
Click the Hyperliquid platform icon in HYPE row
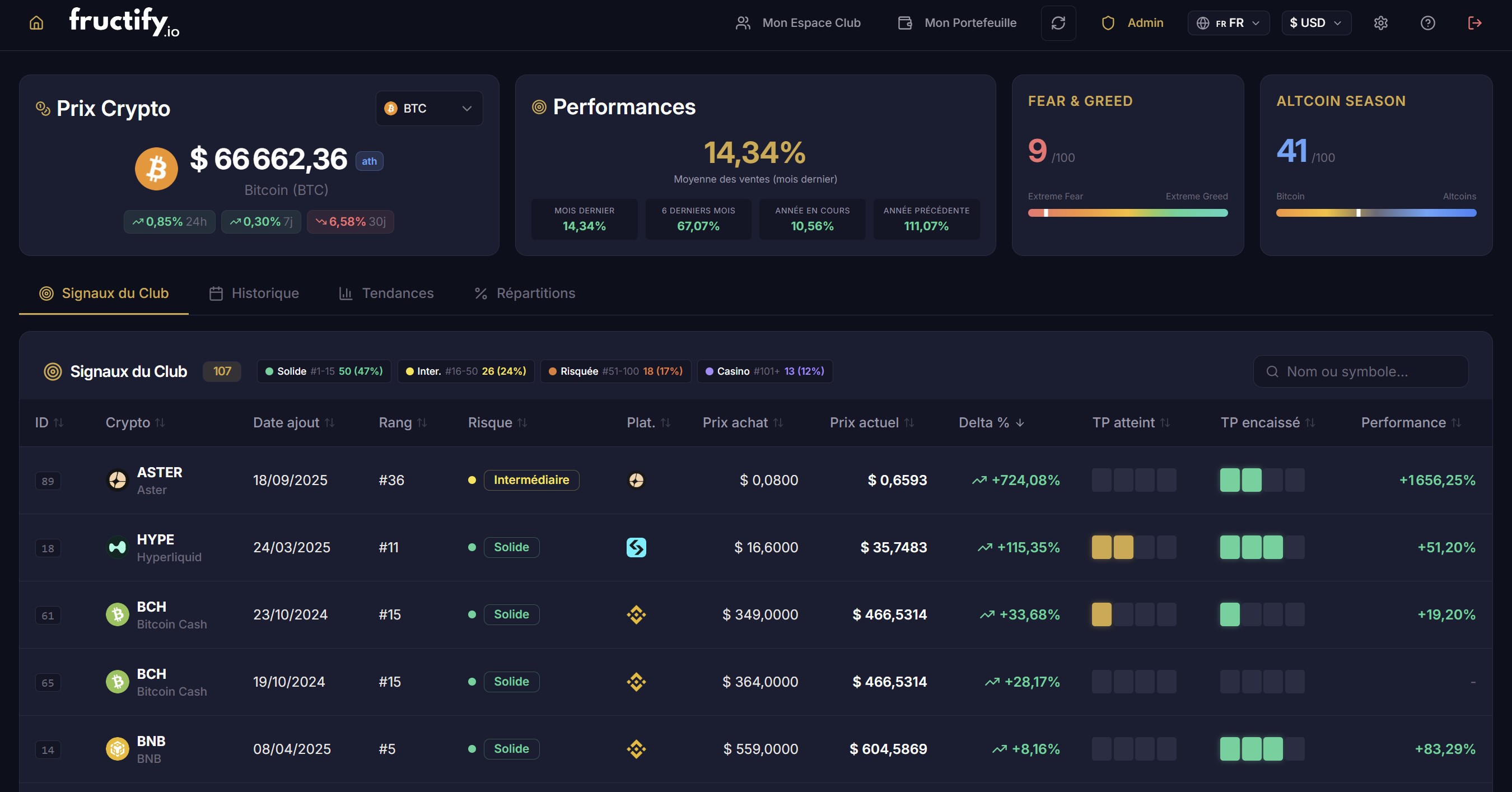click(636, 547)
